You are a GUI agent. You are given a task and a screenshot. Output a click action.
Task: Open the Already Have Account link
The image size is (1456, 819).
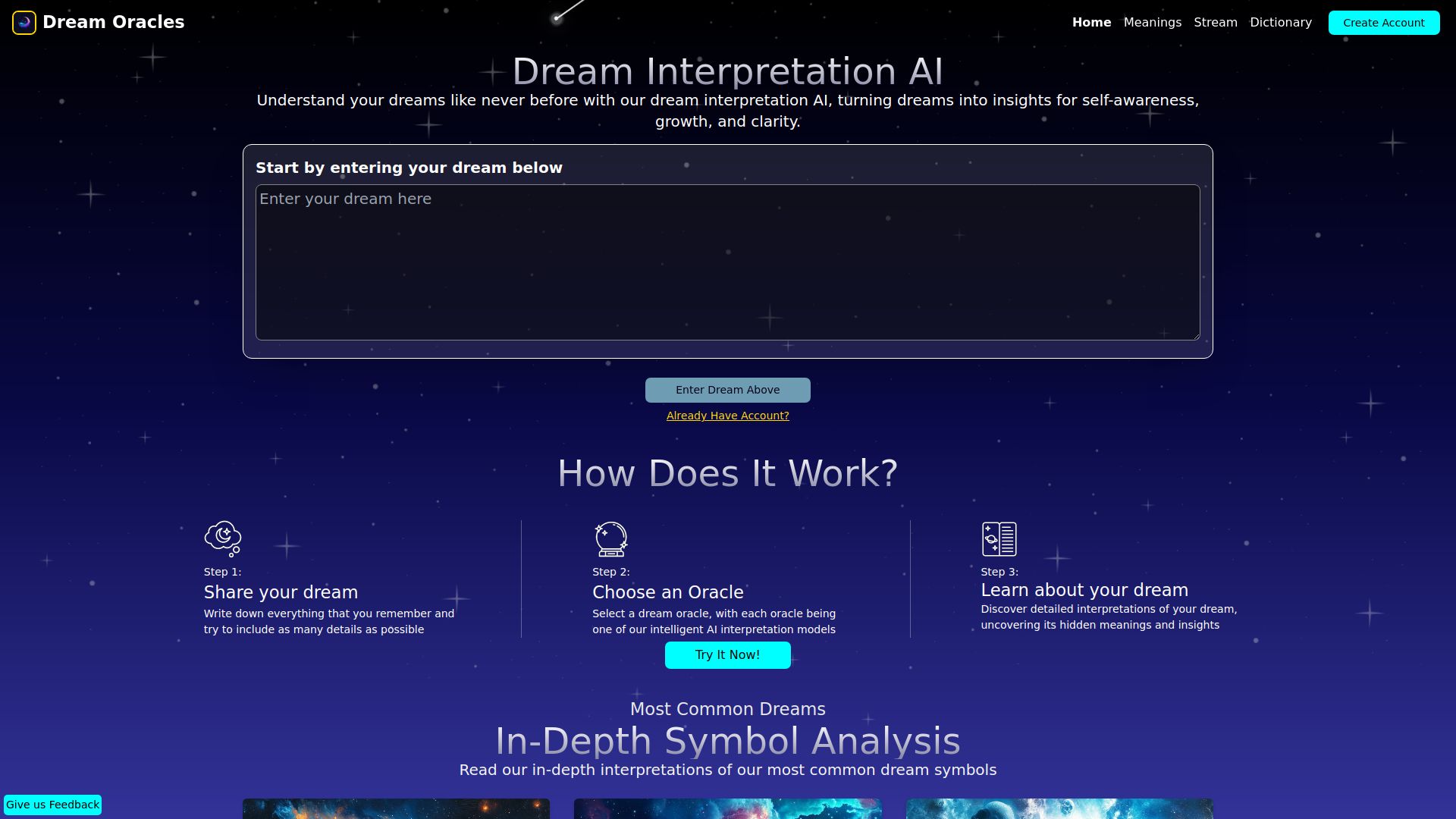[x=727, y=416]
